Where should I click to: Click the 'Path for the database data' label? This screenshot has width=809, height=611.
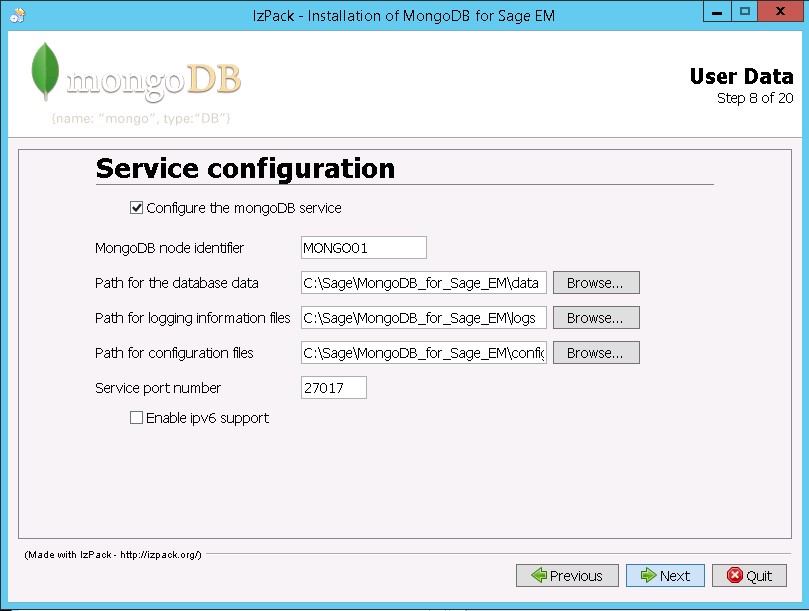click(176, 283)
